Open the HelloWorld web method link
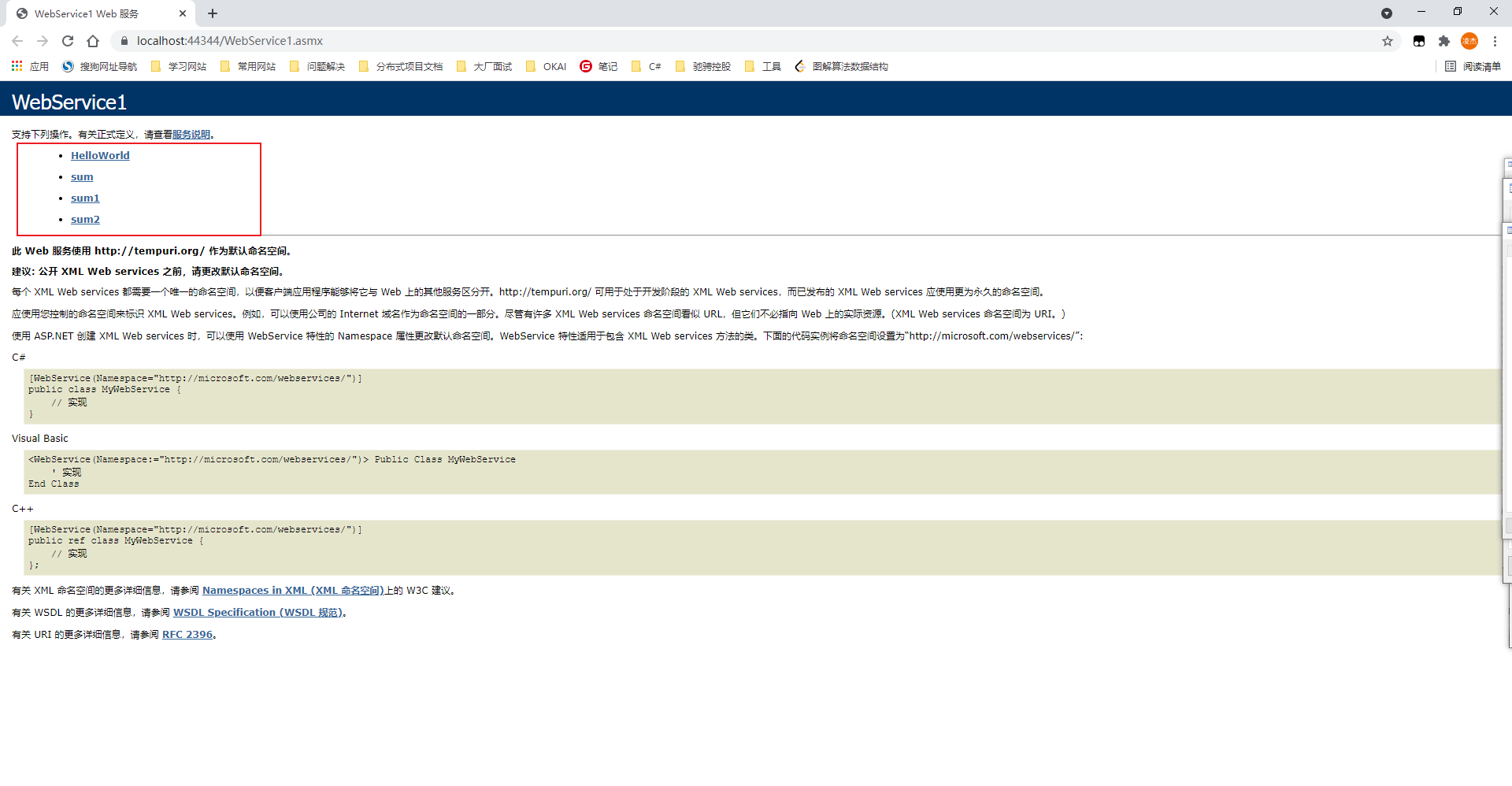The height and width of the screenshot is (786, 1512). [100, 155]
